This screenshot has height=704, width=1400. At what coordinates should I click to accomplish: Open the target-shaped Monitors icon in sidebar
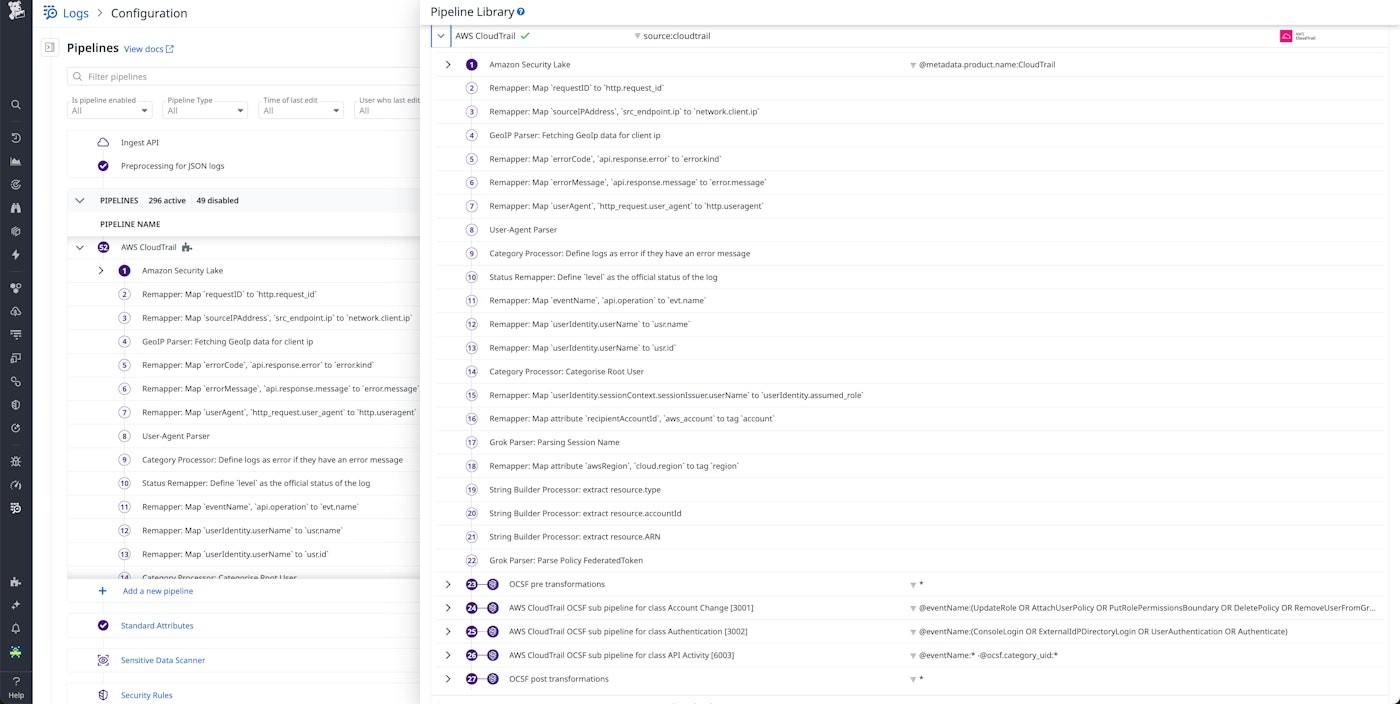click(16, 185)
